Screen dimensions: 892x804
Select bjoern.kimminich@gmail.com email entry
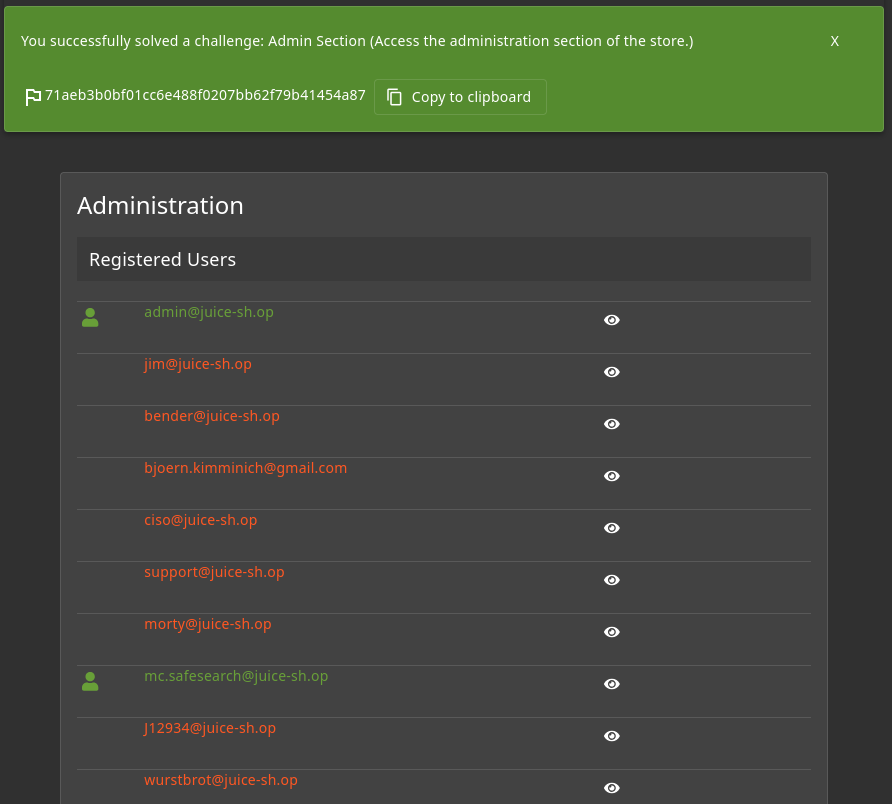click(x=245, y=468)
